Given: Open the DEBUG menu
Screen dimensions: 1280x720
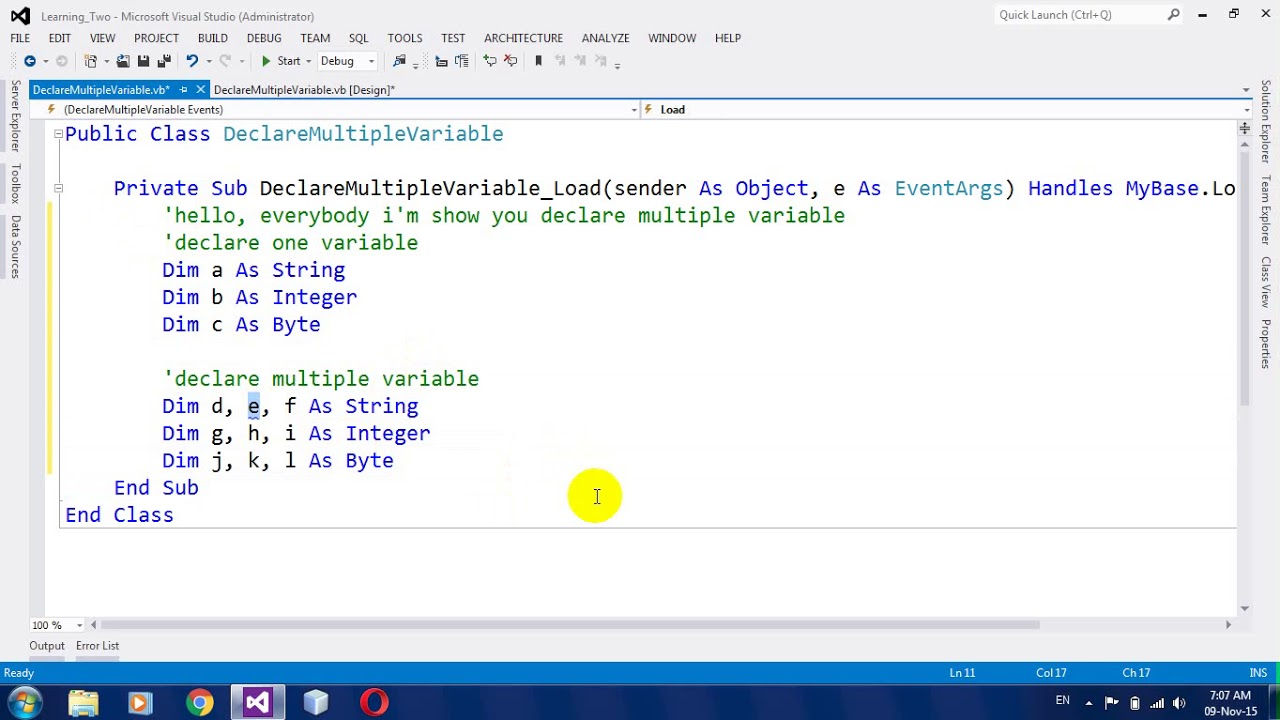Looking at the screenshot, I should (264, 38).
